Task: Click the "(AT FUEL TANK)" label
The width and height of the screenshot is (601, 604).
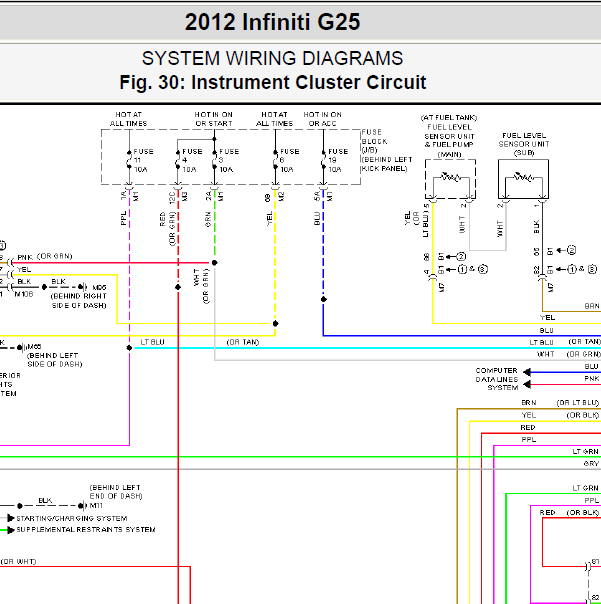Action: [449, 117]
